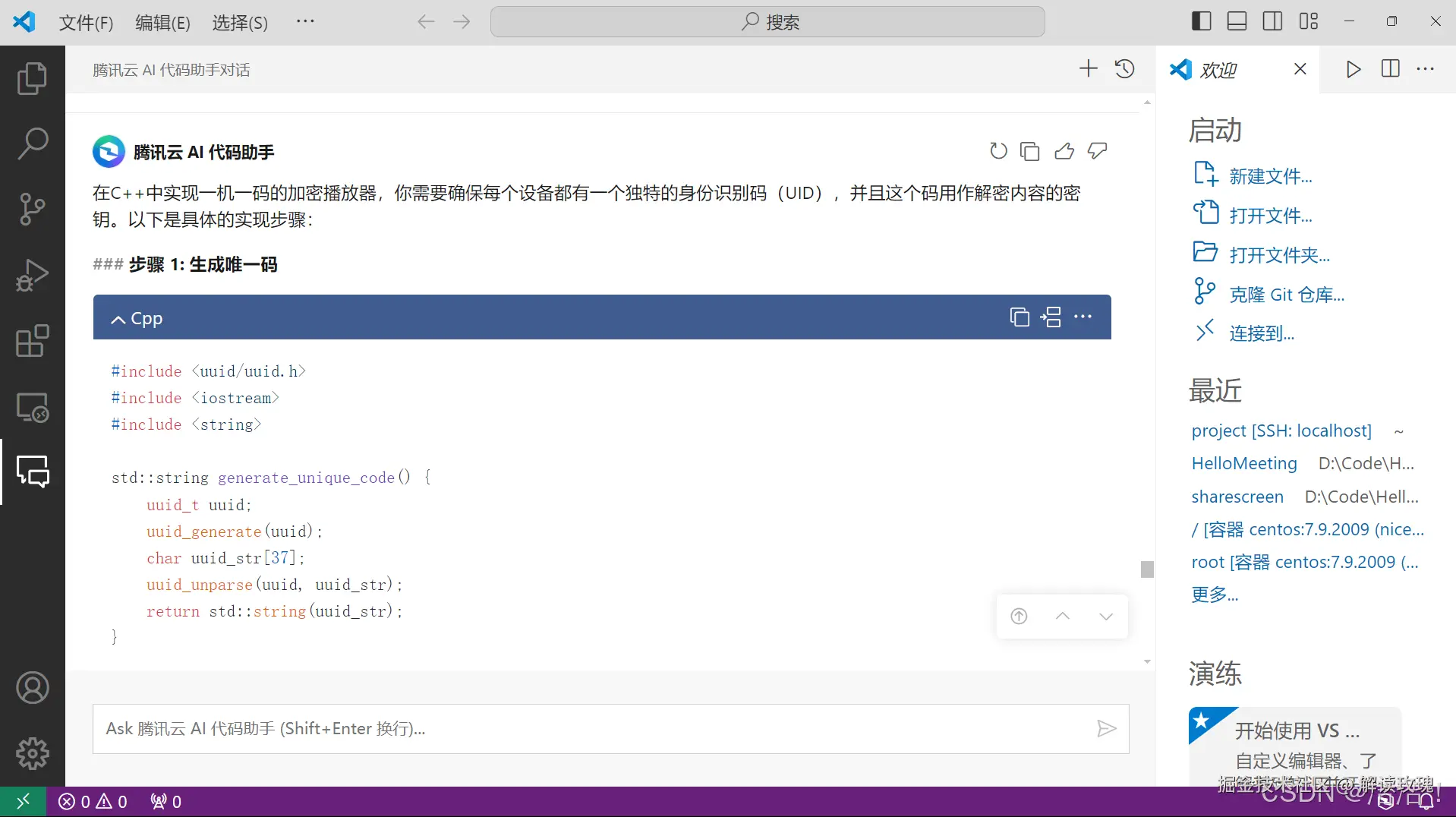Open the remote window indicator in status bar
1456x817 pixels.
point(23,802)
